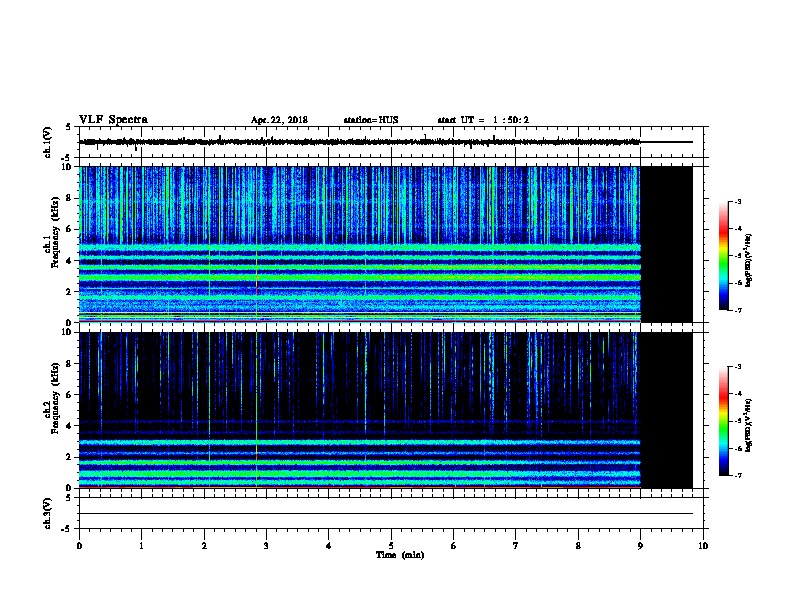Click time axis tick label "3"
The width and height of the screenshot is (792, 612).
[266, 546]
